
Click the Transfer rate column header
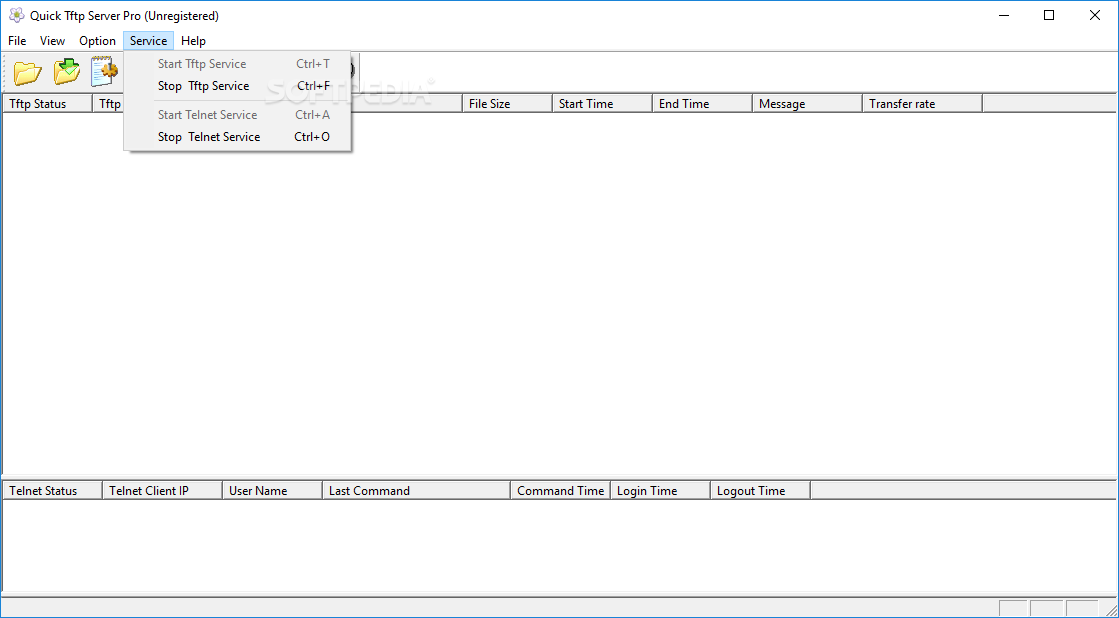click(923, 103)
